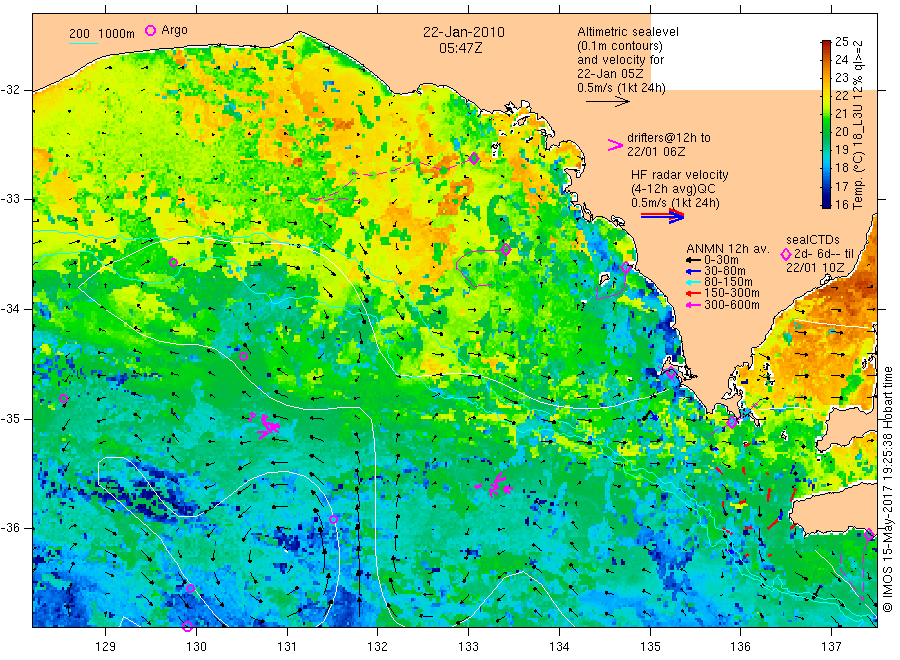Click seal CTD diamond near 133.4E, 33.5S
Viewport: 900px width, 660px height.
[506, 249]
